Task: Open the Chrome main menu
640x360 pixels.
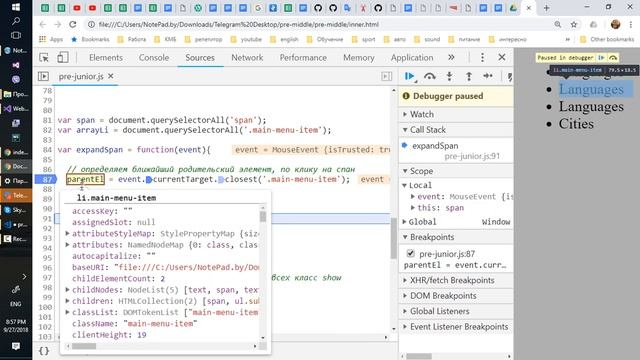Action: [x=632, y=24]
